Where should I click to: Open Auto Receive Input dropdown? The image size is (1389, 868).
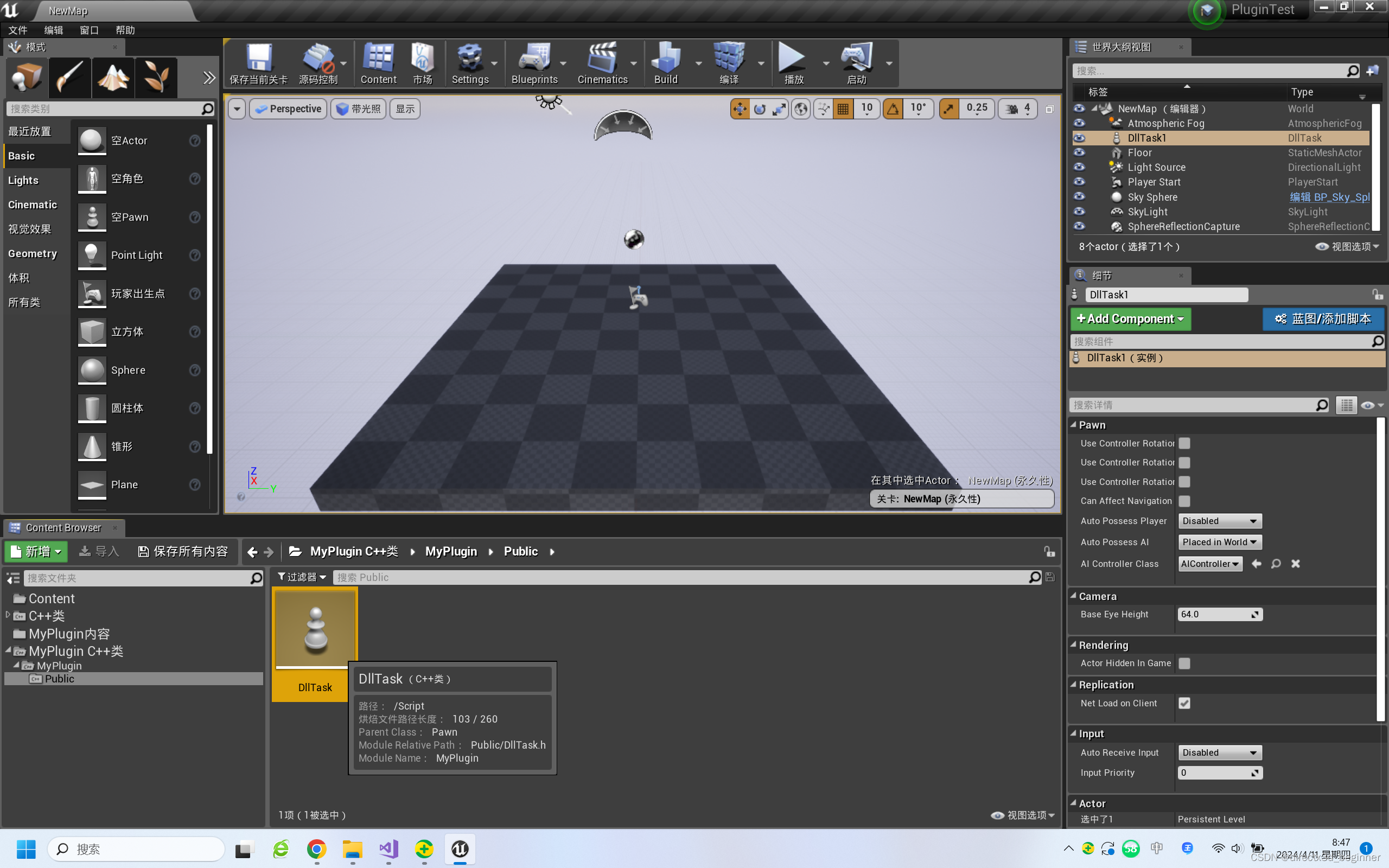pyautogui.click(x=1220, y=752)
